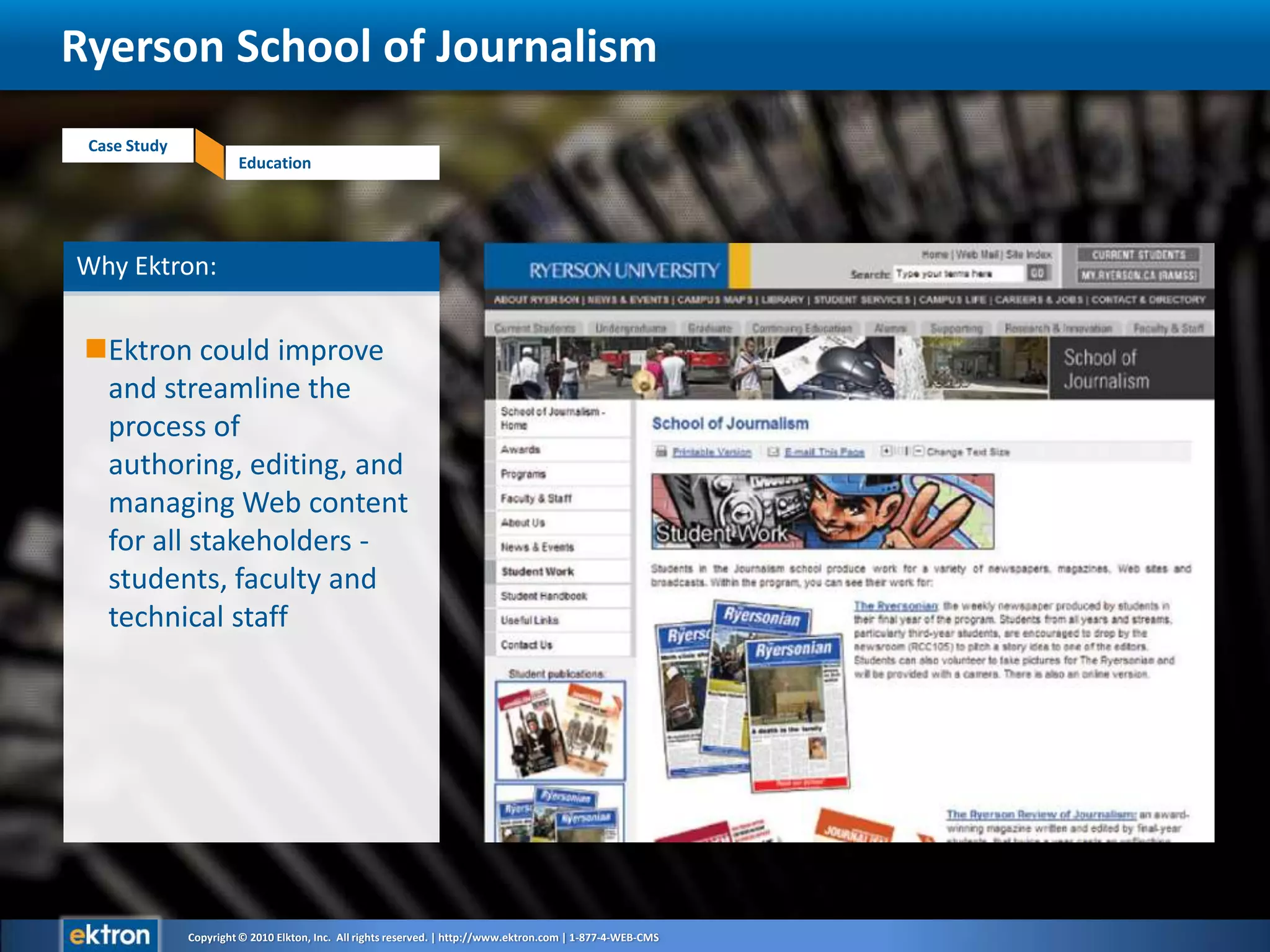1270x952 pixels.
Task: Switch to the Current Students tab
Action: coord(535,328)
